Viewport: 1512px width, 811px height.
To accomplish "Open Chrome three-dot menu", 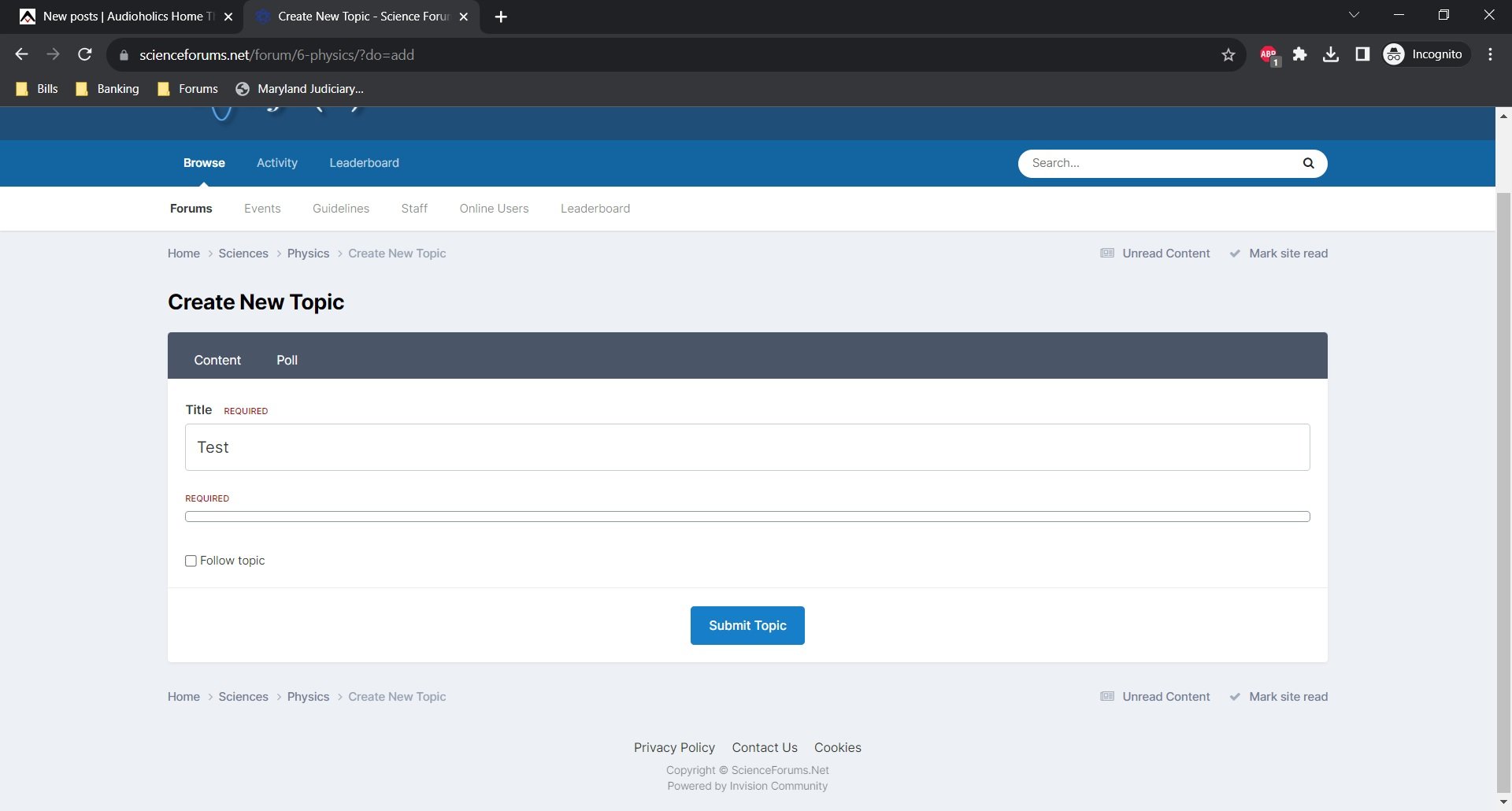I will click(1490, 54).
